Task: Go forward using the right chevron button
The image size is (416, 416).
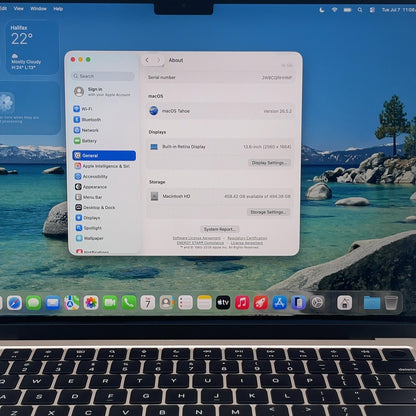Action: tap(159, 60)
